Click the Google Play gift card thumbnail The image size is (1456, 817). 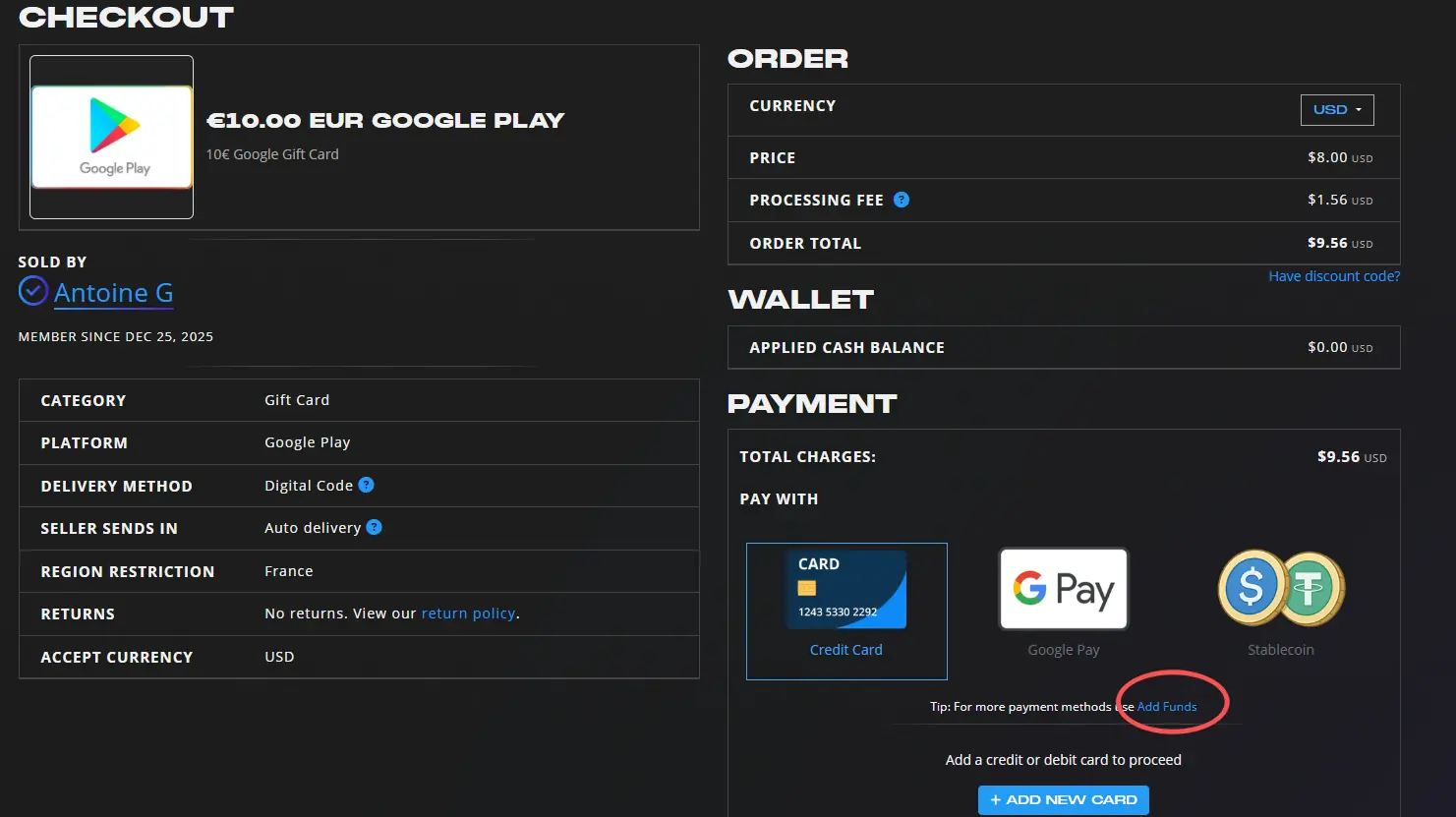[111, 137]
